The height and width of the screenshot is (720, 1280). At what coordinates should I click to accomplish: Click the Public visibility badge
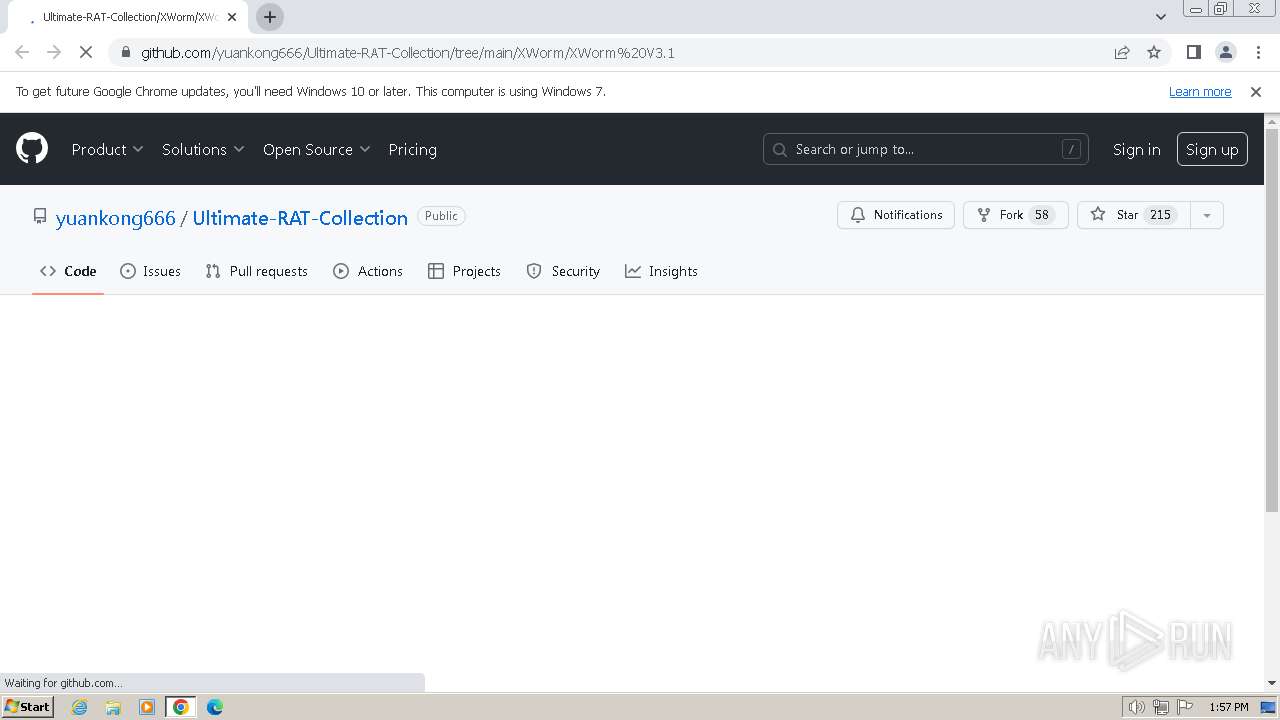(441, 216)
